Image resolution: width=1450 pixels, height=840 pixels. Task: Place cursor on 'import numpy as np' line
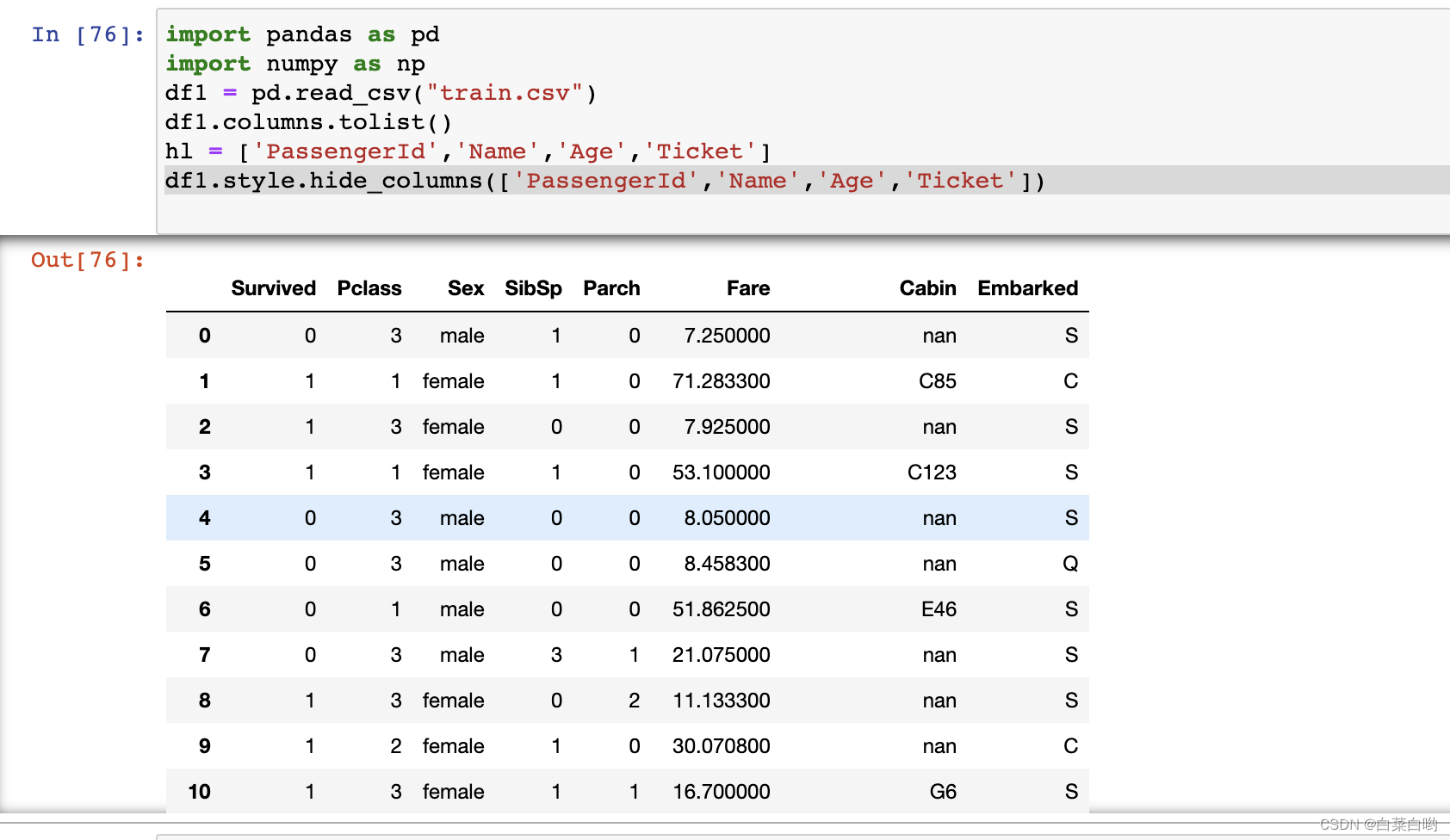(x=295, y=64)
